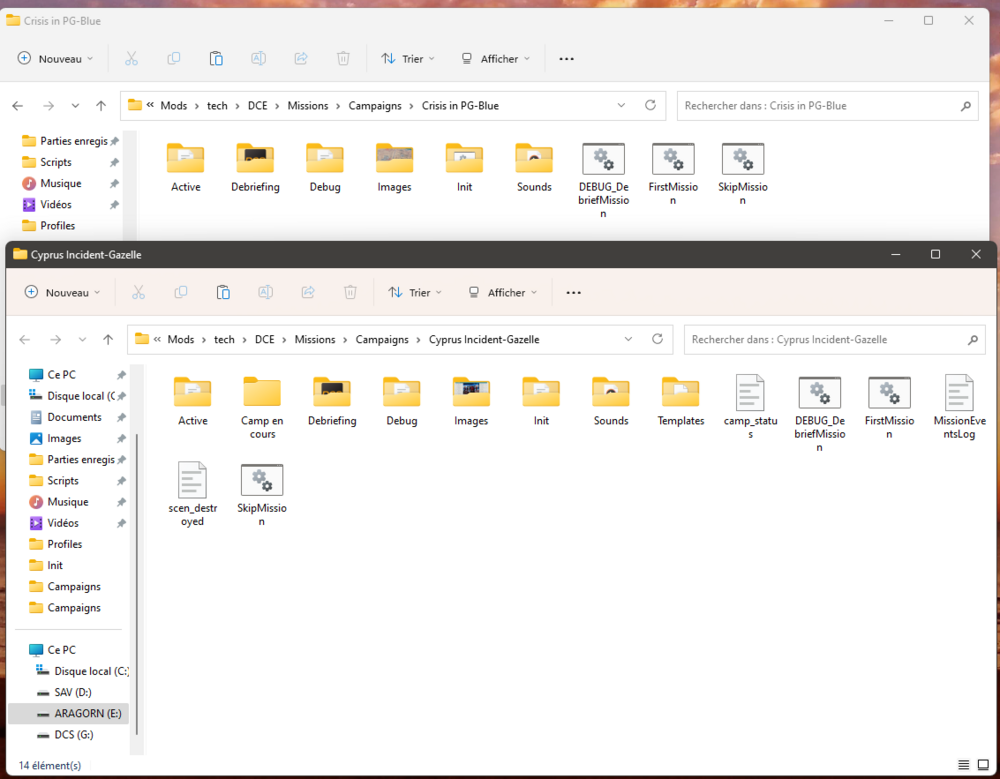Open Afficher dropdown in Crisis in PG-Blue window
Viewport: 1000px width, 779px height.
(496, 59)
